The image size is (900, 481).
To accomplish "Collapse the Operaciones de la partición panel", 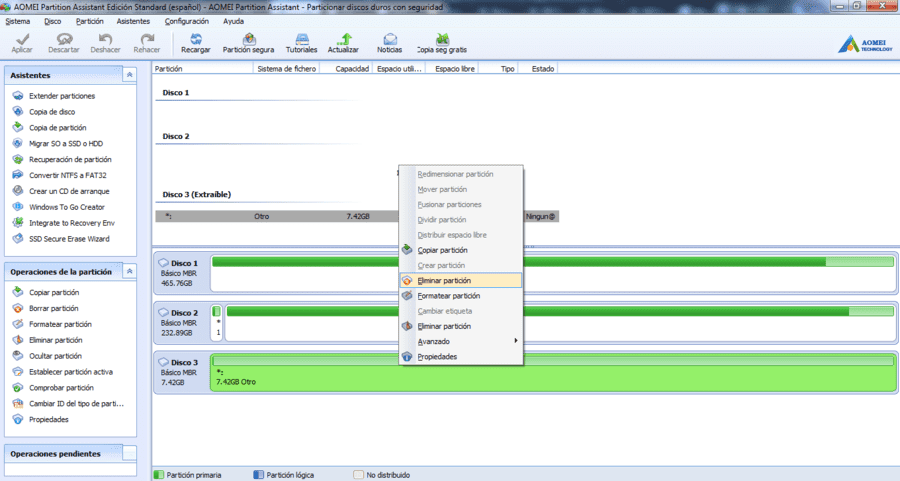I will 129,271.
